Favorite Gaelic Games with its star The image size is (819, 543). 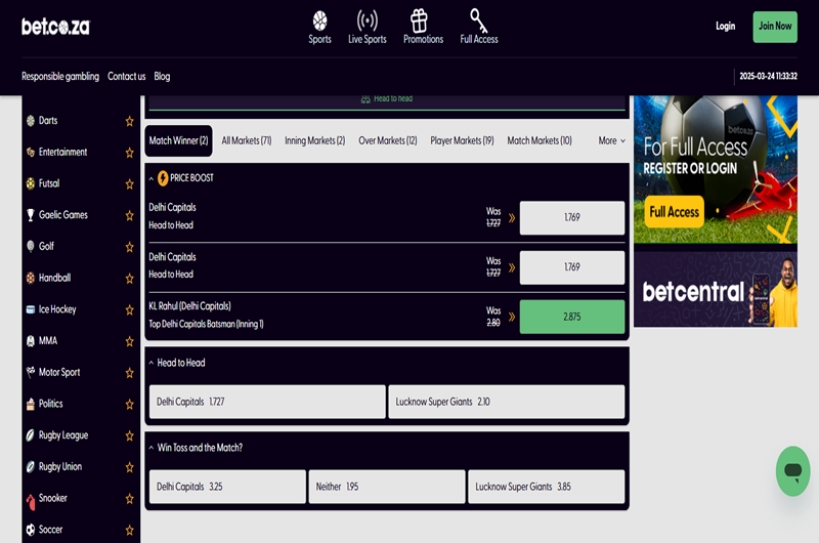[130, 215]
